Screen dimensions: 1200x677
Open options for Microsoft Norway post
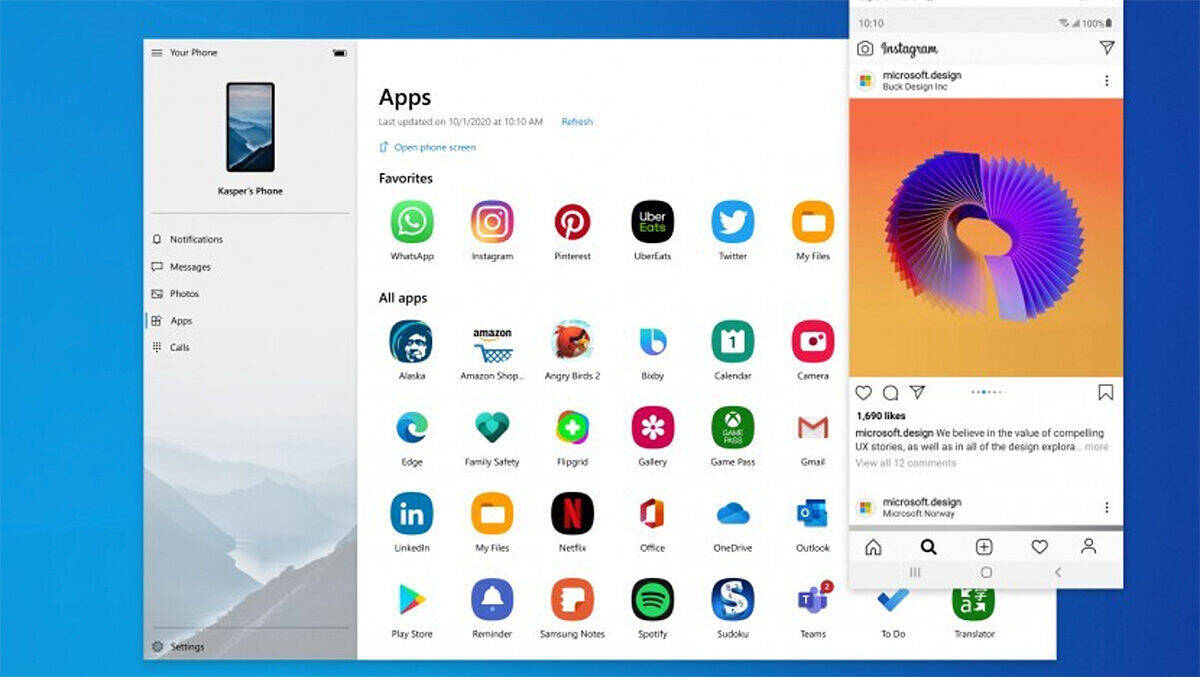(x=1106, y=507)
